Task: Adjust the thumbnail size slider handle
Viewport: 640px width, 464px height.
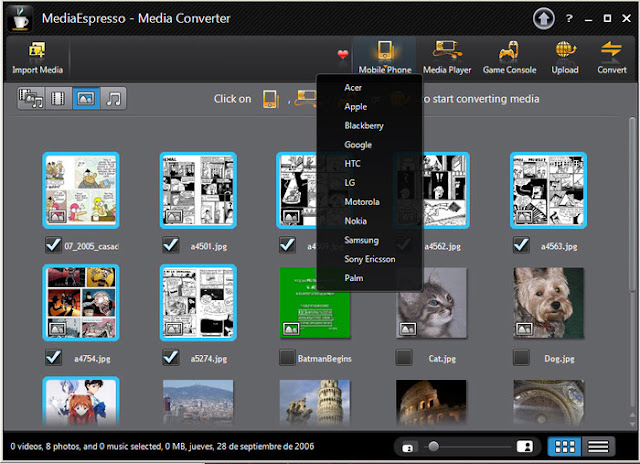Action: (x=433, y=446)
